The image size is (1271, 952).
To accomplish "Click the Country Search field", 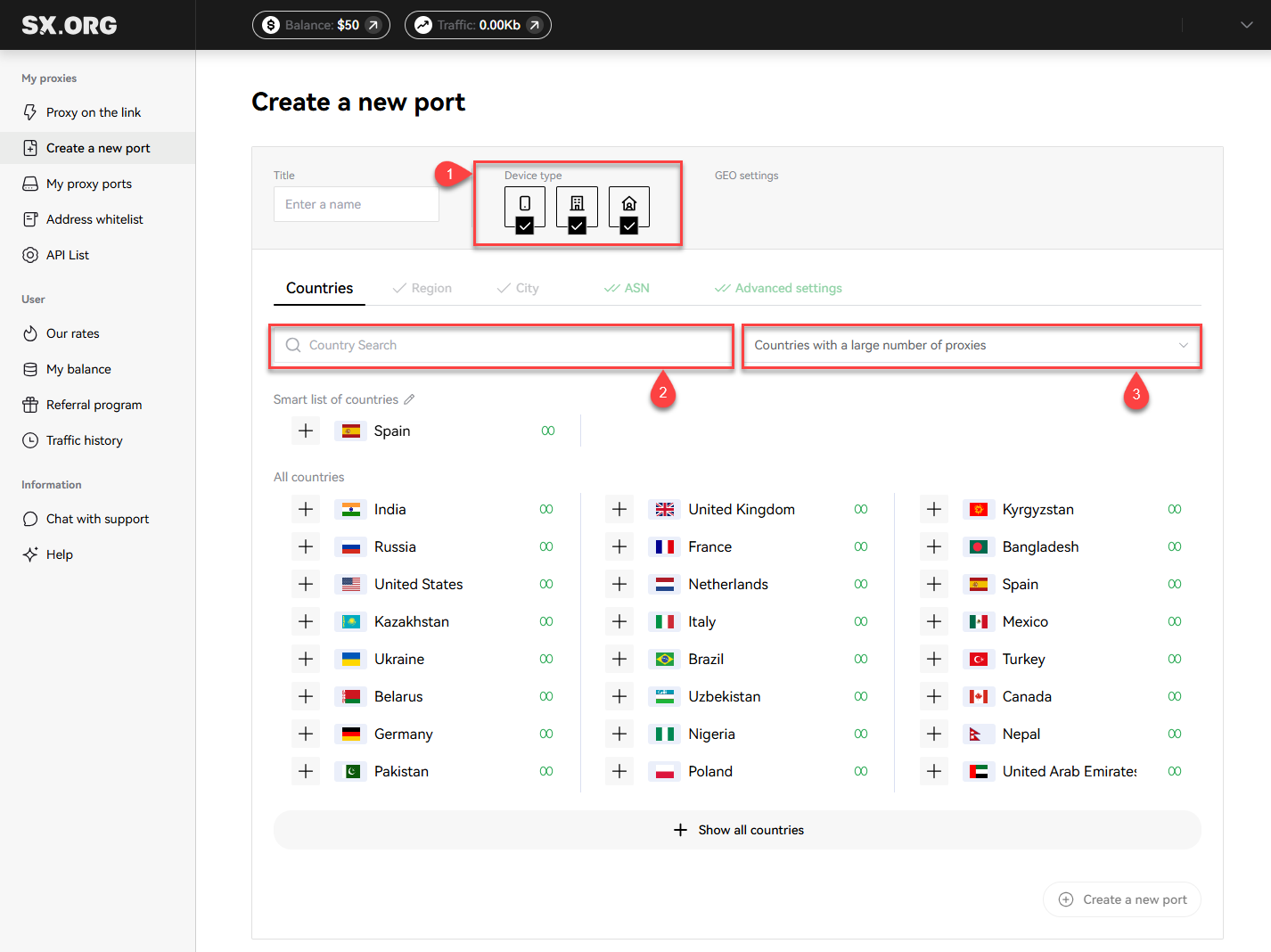I will point(501,345).
